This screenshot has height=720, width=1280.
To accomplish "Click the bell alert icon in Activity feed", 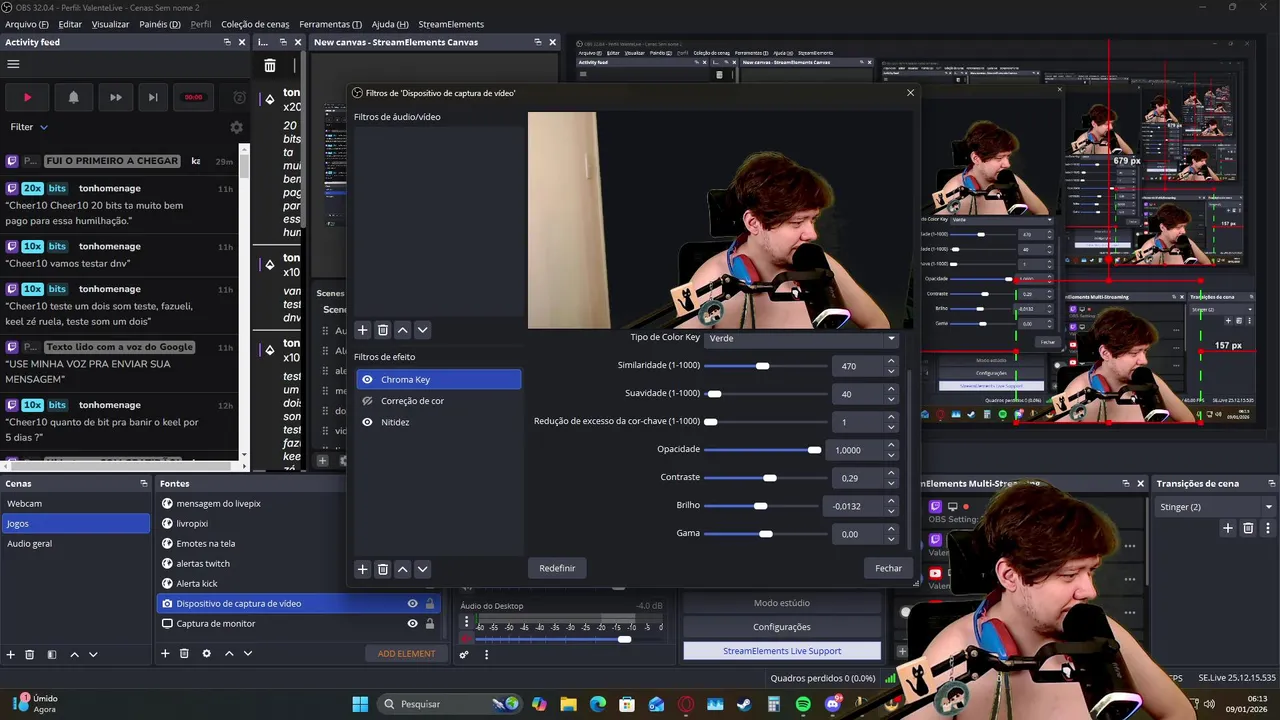I will coord(73,97).
